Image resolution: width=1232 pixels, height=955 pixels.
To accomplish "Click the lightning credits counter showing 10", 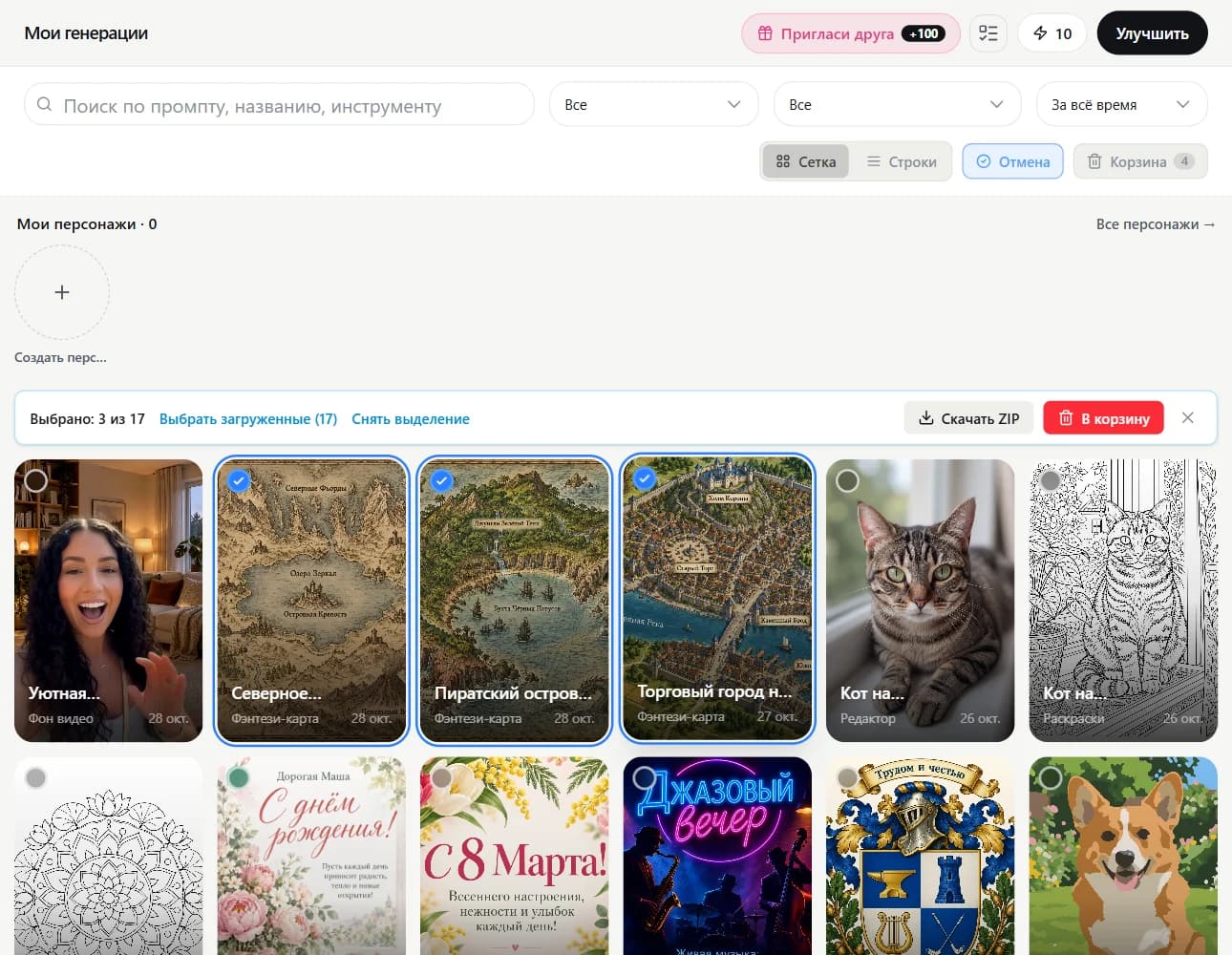I will [1052, 33].
